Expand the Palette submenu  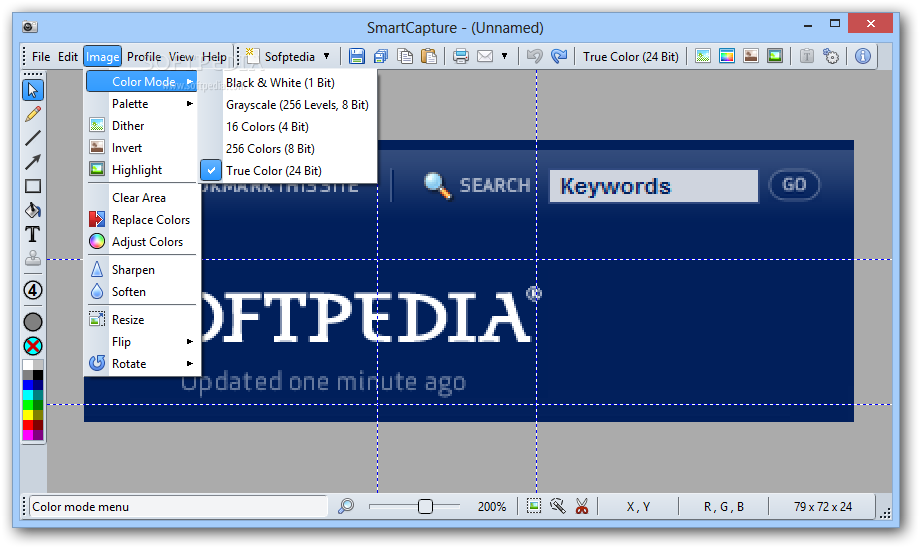click(142, 104)
